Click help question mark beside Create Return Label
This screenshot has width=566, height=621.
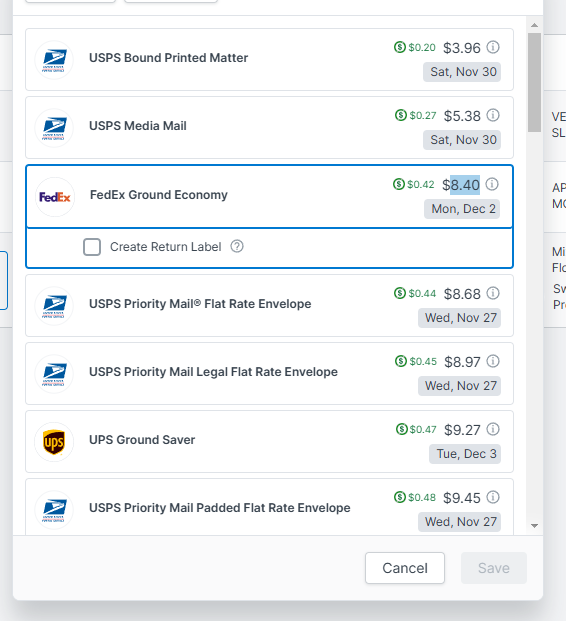(237, 246)
